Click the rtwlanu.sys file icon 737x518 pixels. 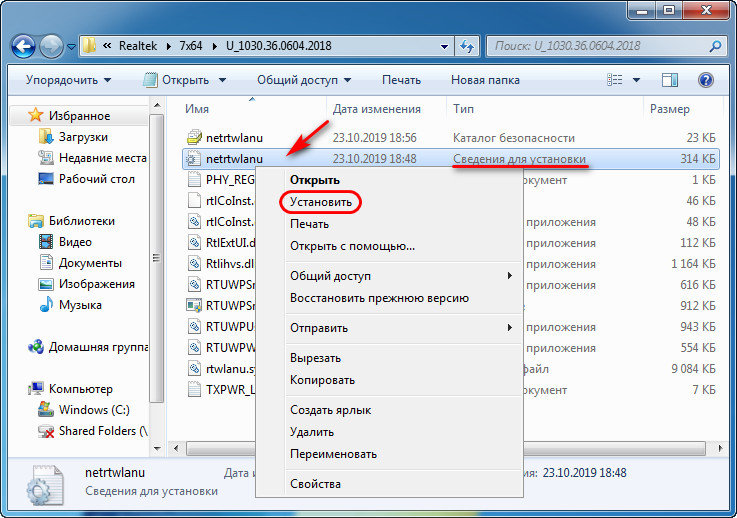[194, 369]
